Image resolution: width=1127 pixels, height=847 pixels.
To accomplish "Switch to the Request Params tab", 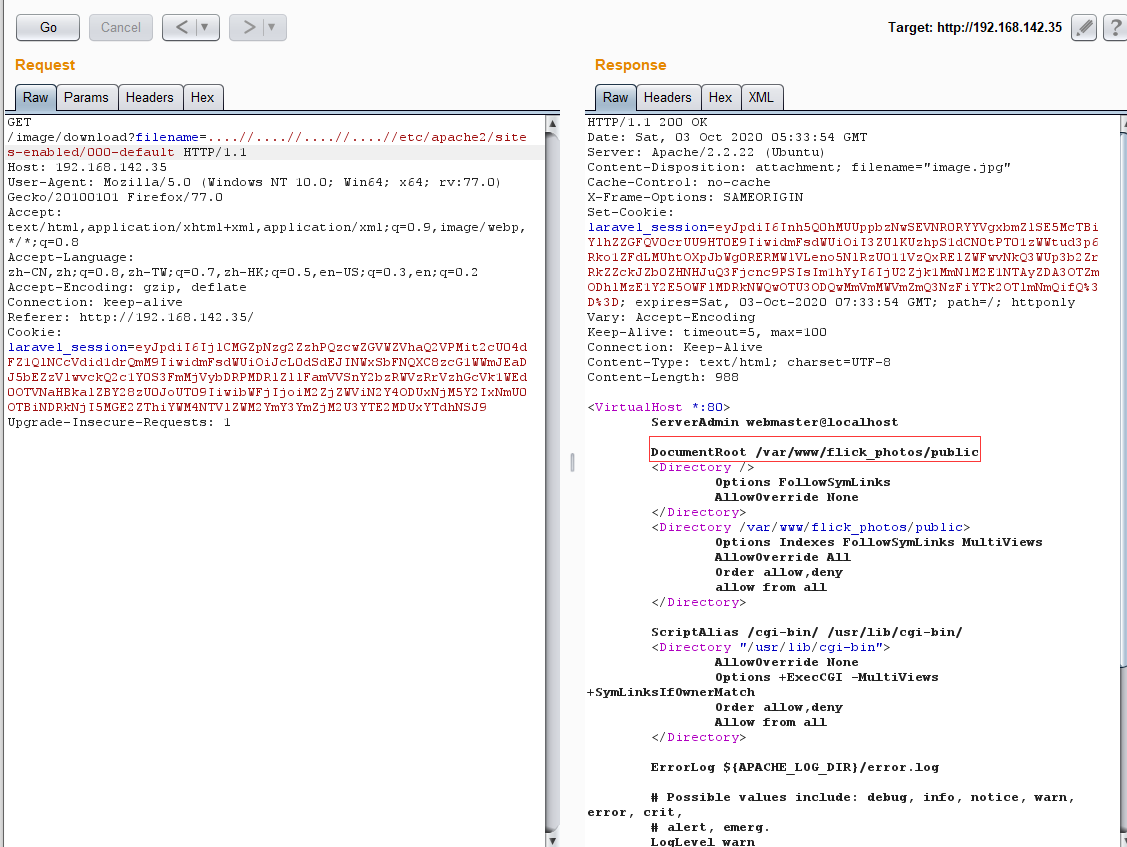I will tap(86, 97).
